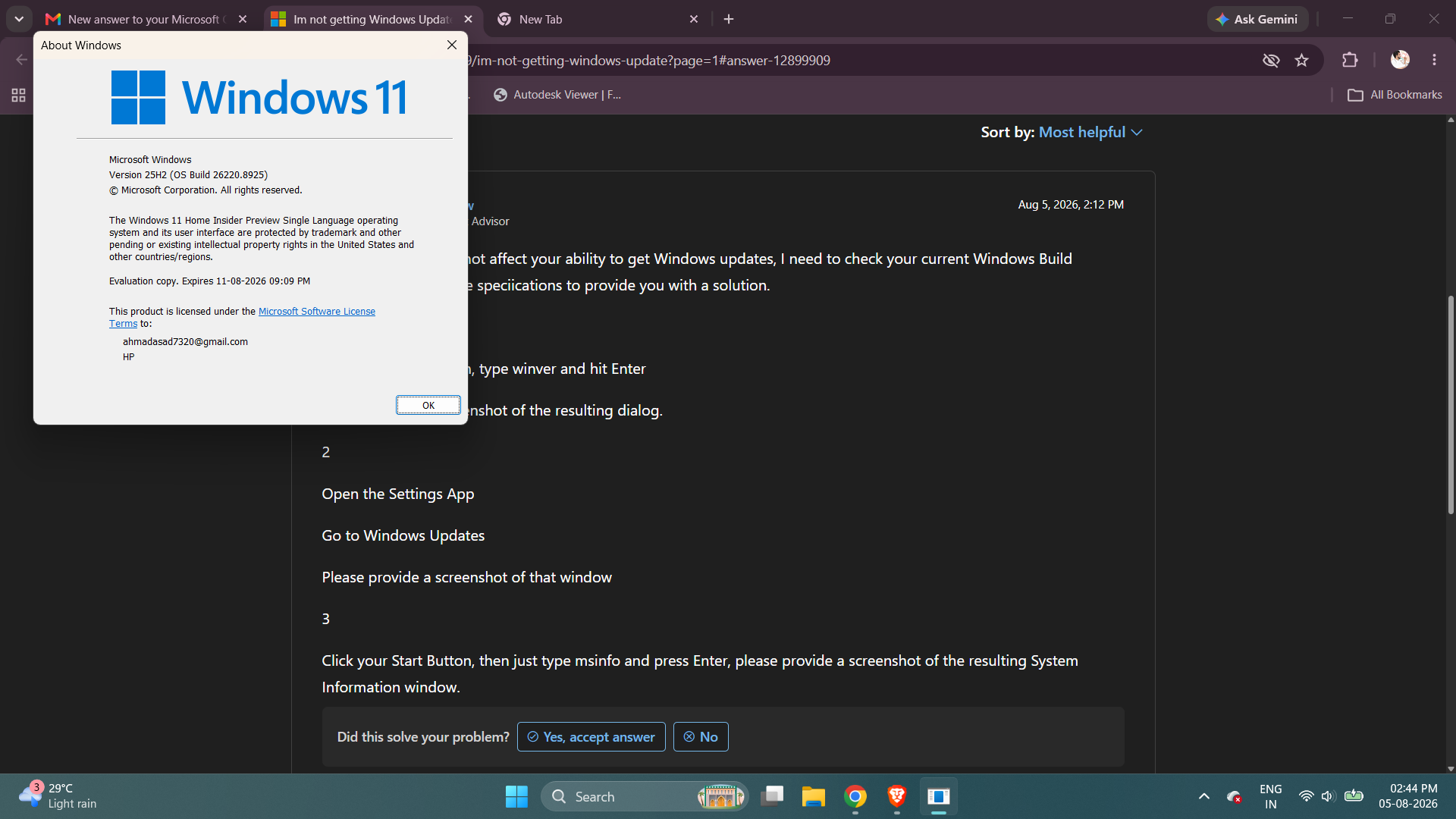Bookmark this page with the star icon
Screen dimensions: 1456x819
tap(1302, 60)
